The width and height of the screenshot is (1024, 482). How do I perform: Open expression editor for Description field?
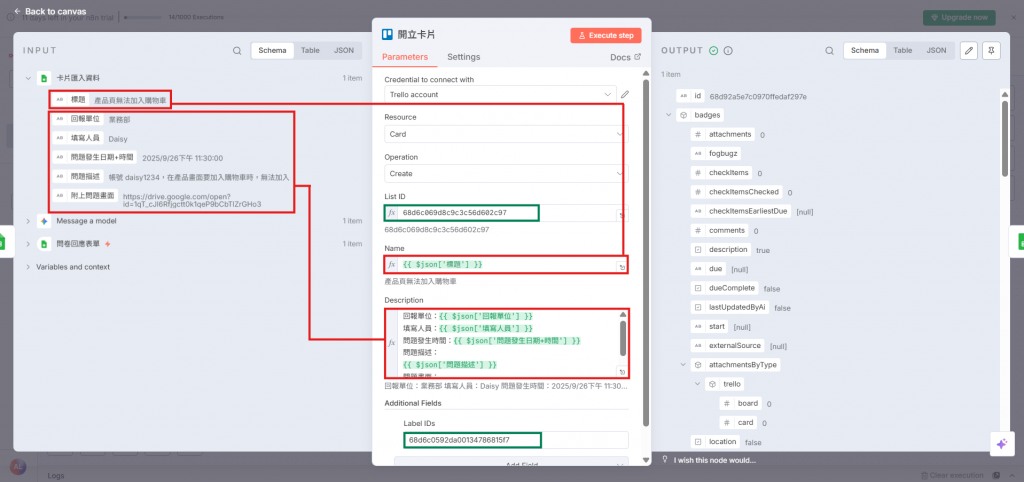pyautogui.click(x=622, y=372)
